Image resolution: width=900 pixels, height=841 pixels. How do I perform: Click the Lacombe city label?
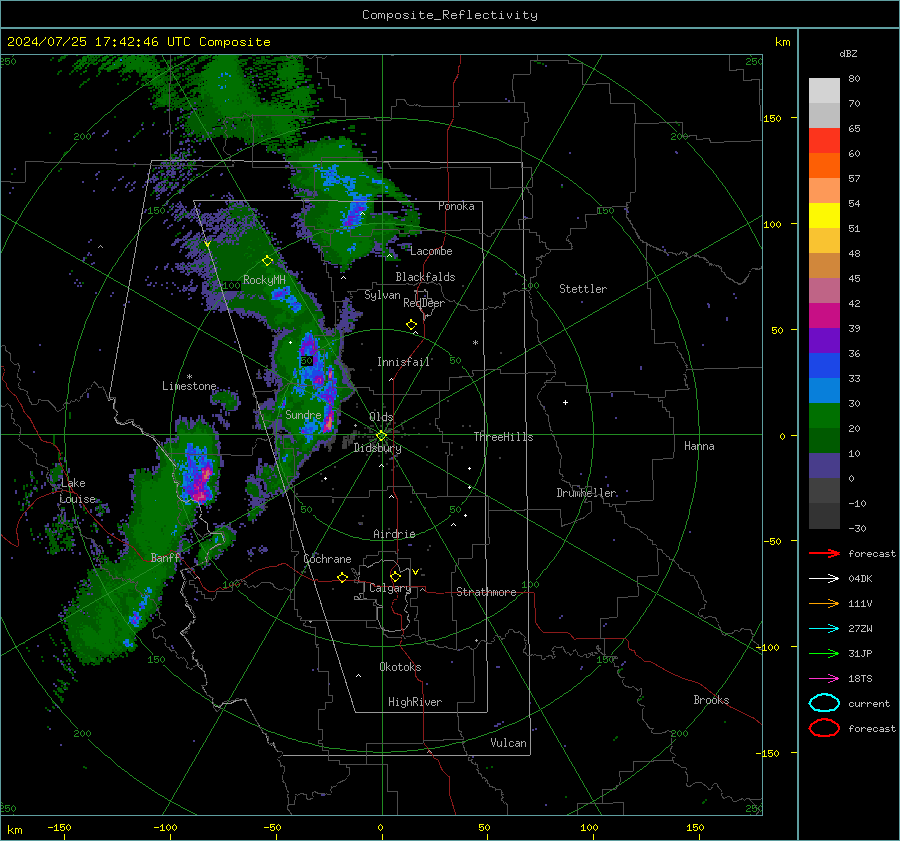431,251
